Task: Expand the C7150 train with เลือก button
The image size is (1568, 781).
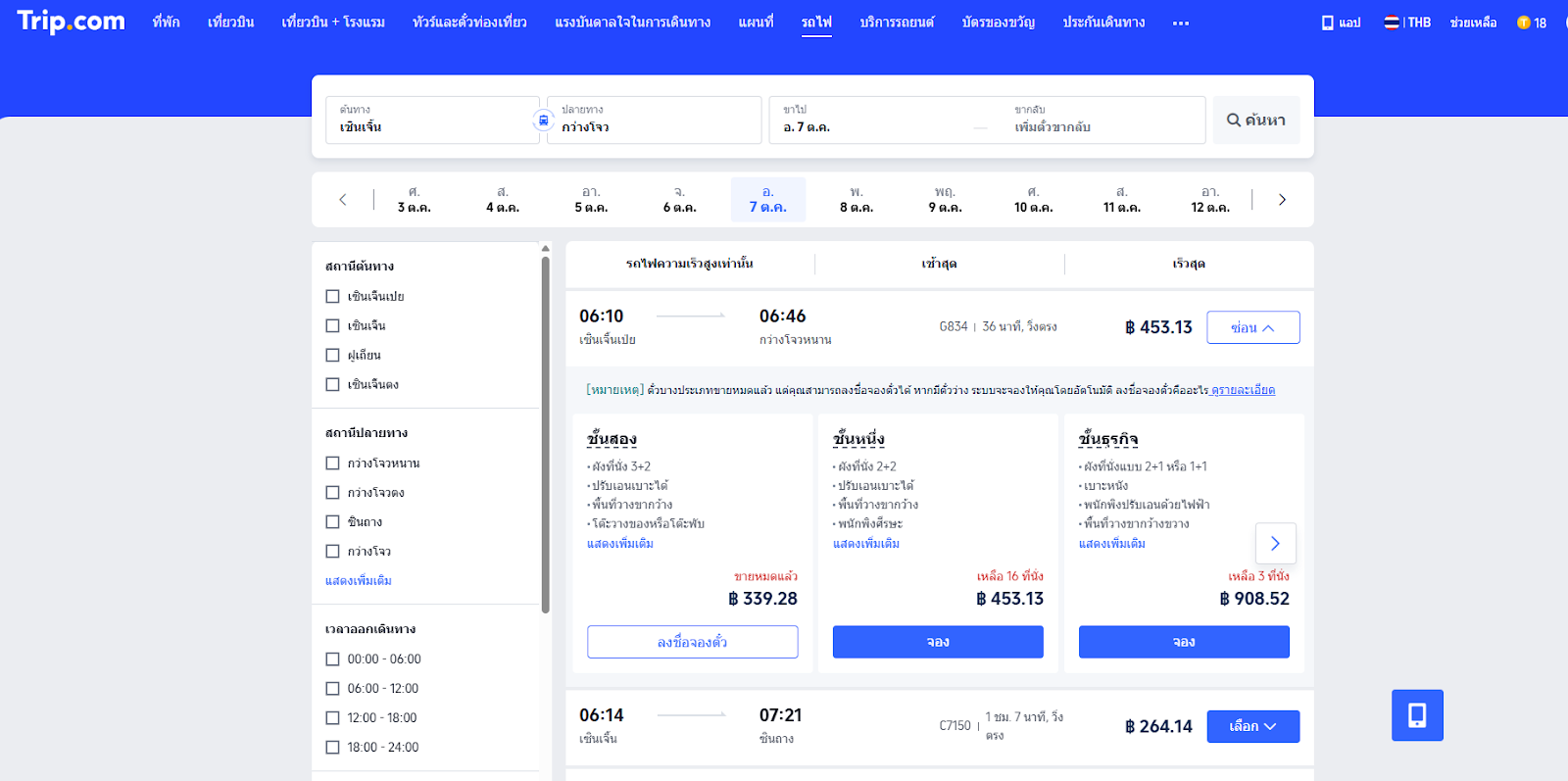Action: (1252, 726)
